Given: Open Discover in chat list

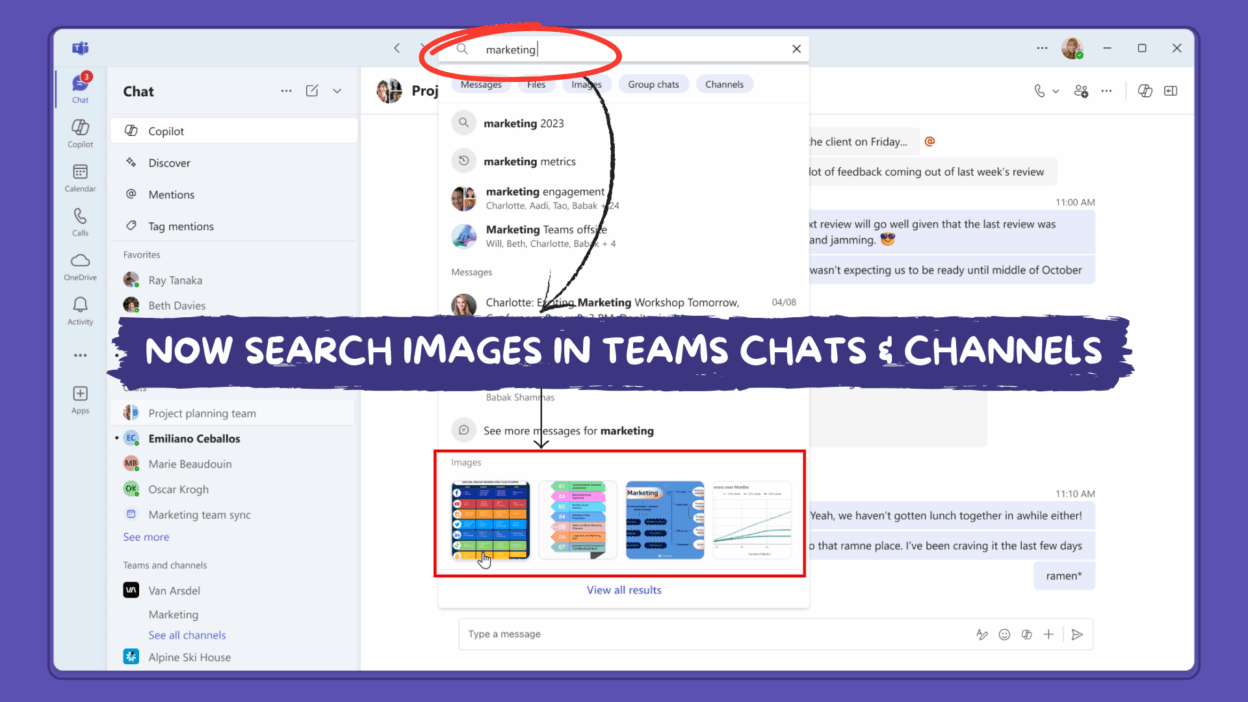Looking at the screenshot, I should pyautogui.click(x=233, y=163).
